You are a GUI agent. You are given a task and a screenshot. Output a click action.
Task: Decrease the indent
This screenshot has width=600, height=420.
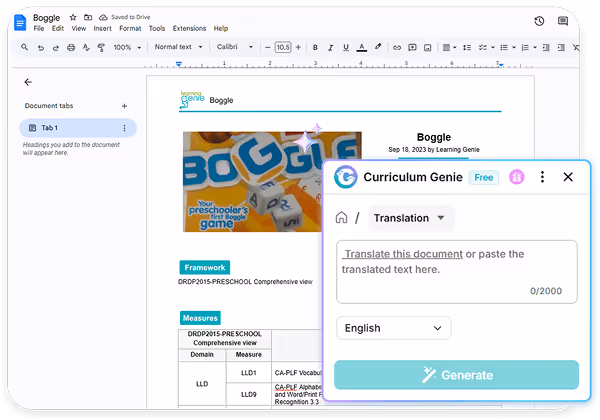546,47
